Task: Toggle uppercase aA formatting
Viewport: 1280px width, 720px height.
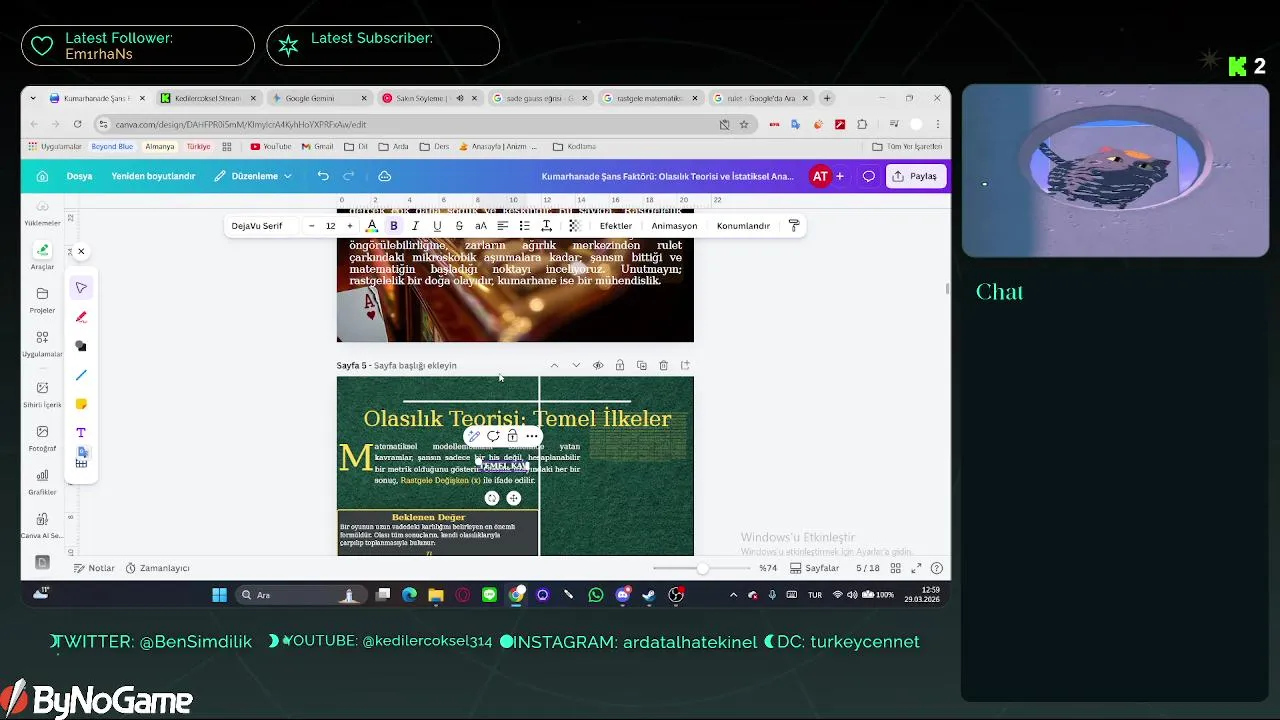Action: pyautogui.click(x=481, y=226)
